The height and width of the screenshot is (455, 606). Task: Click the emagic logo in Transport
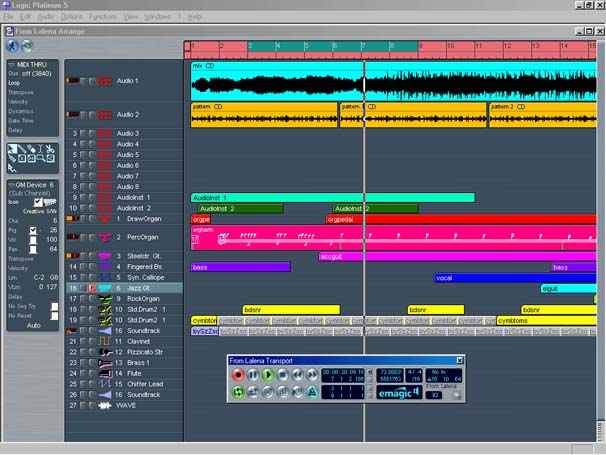399,393
